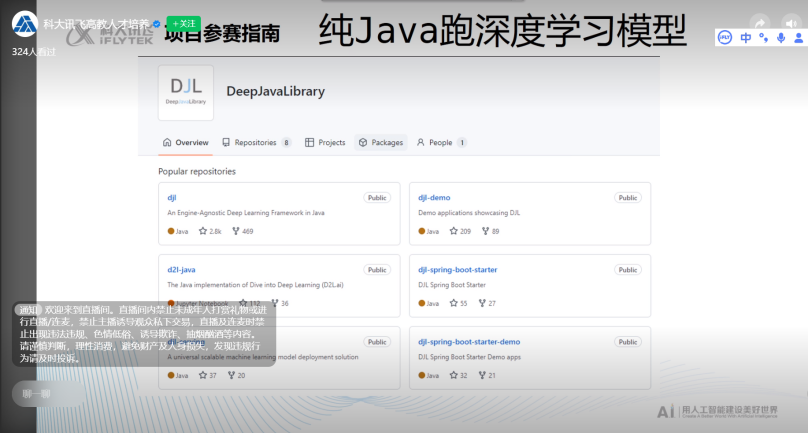Click the DeepJavaLibrary organization name
This screenshot has height=433, width=808.
[276, 91]
